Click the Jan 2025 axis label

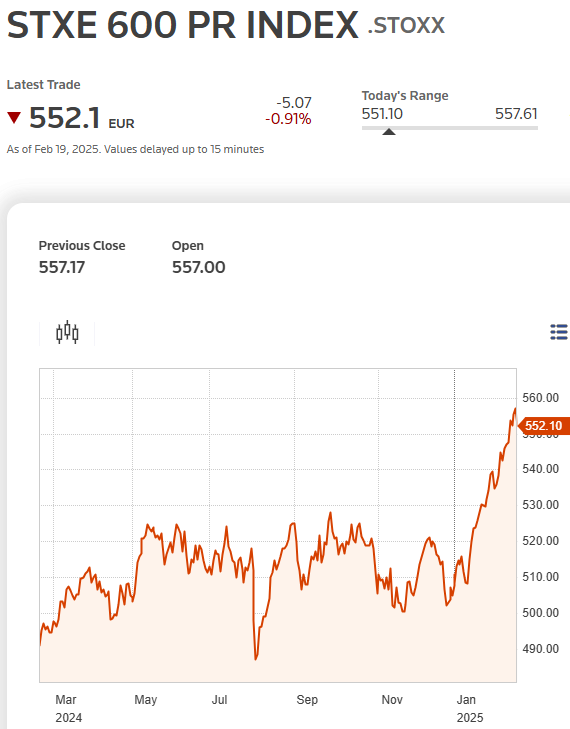(x=470, y=709)
